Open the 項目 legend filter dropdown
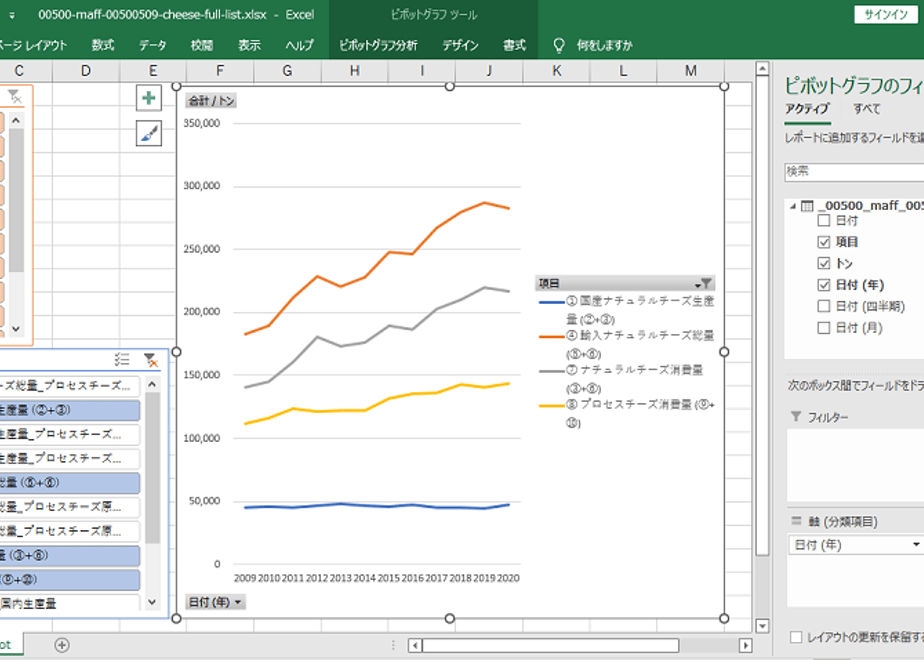The height and width of the screenshot is (660, 924). 704,283
